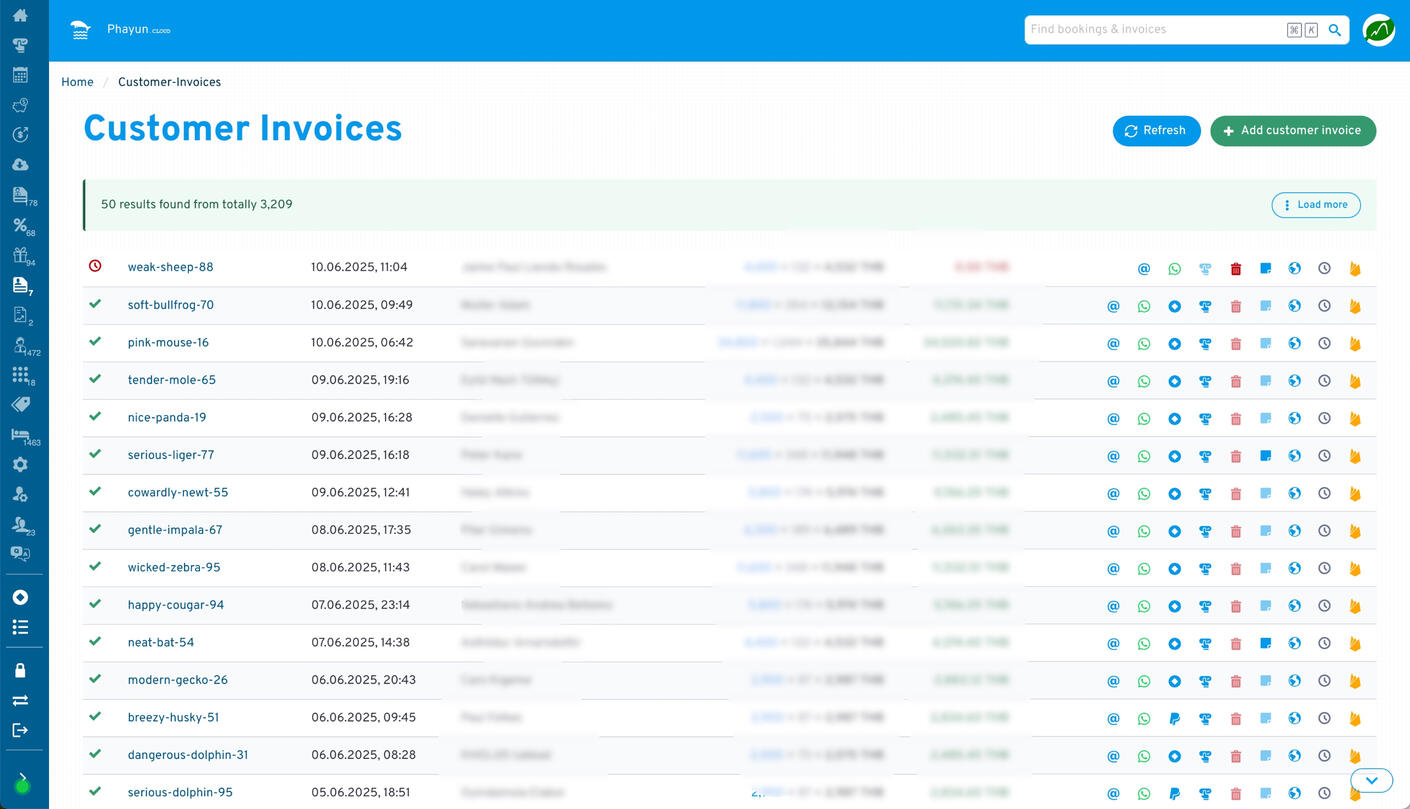Click Add customer invoice
1410x809 pixels.
1293,131
